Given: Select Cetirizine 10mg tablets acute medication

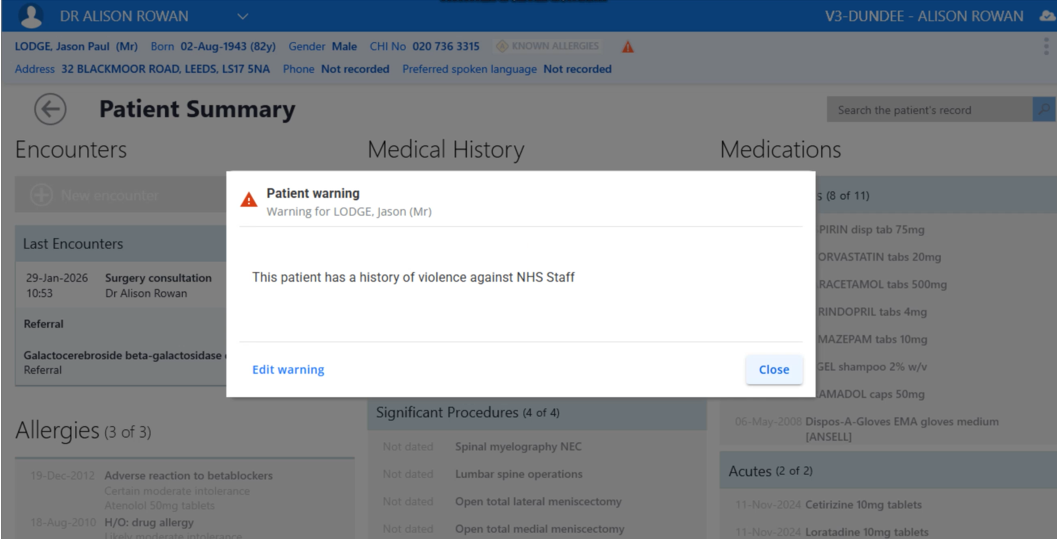Looking at the screenshot, I should pos(864,505).
